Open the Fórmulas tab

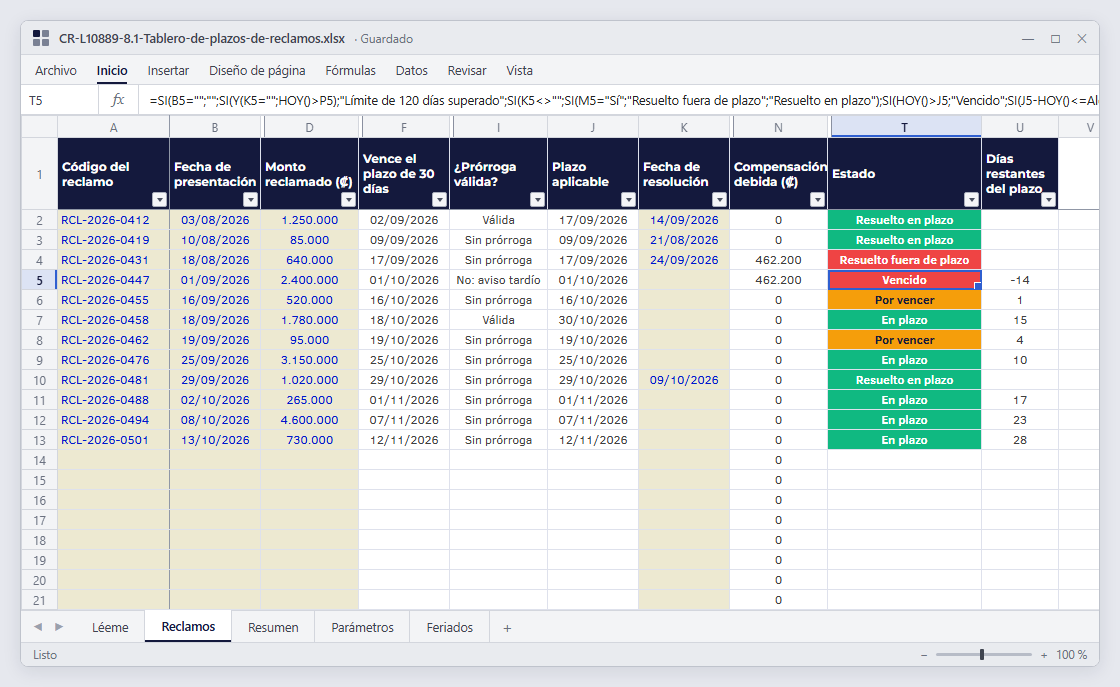pyautogui.click(x=350, y=71)
